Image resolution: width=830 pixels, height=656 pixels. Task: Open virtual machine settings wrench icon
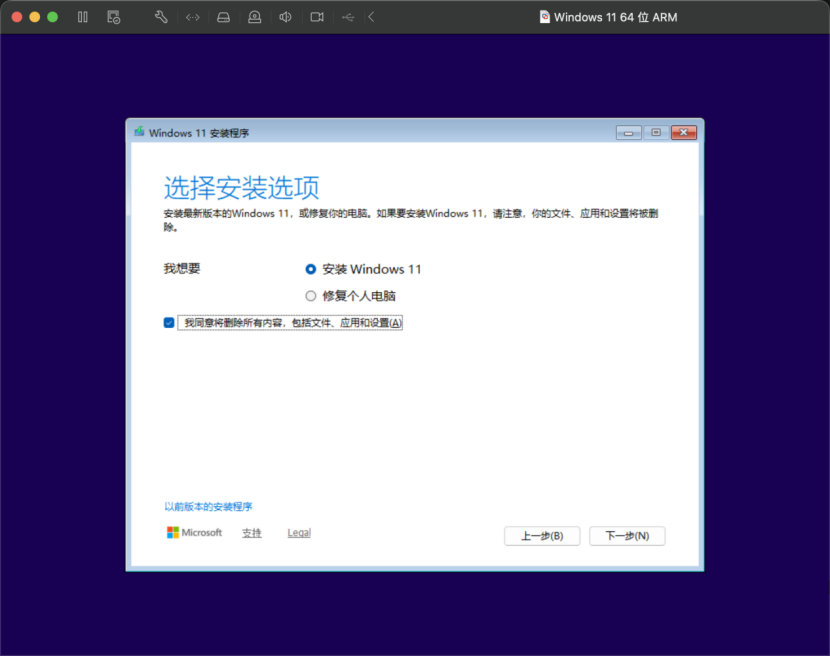pyautogui.click(x=161, y=17)
